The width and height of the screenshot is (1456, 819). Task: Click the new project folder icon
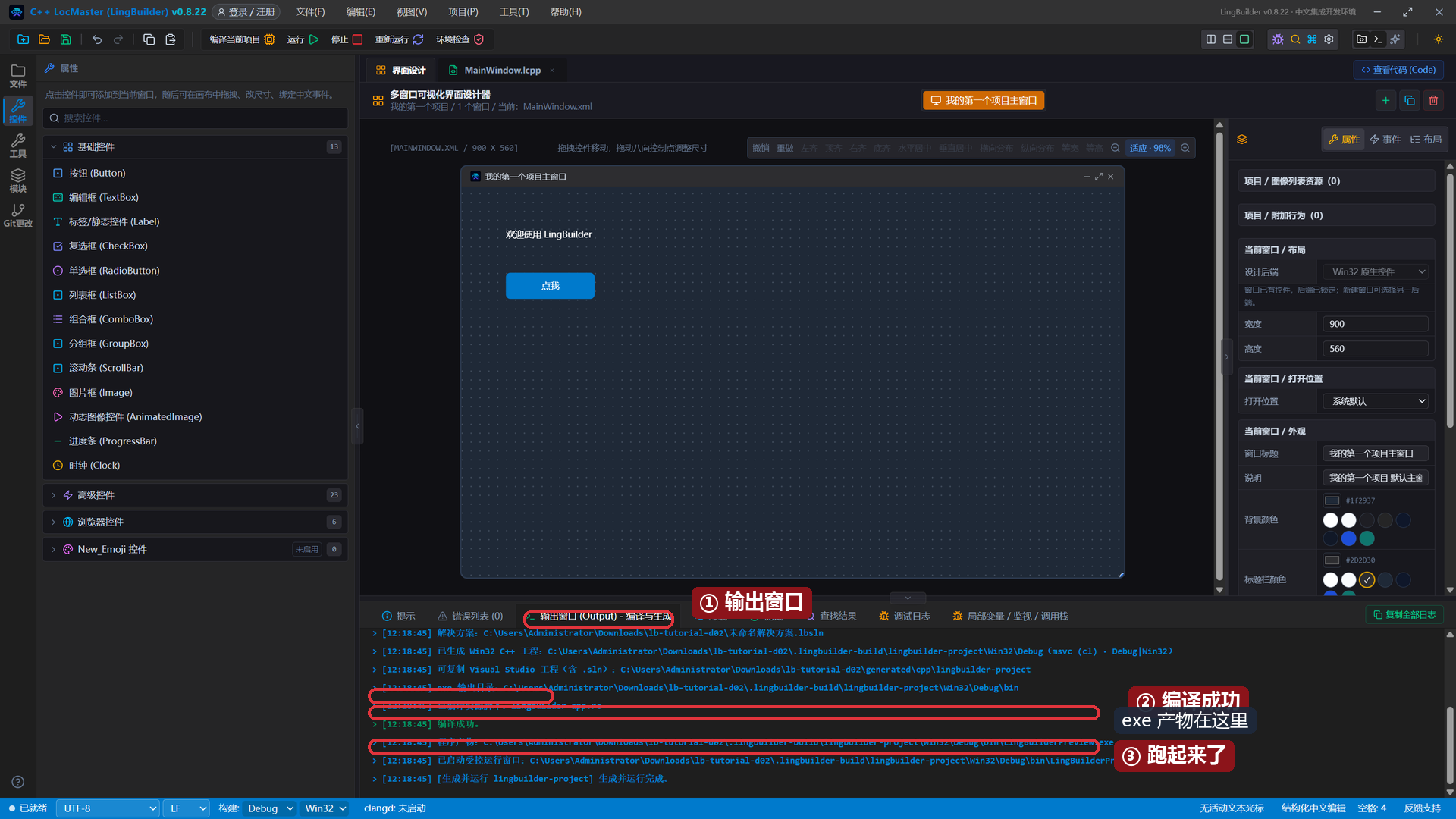pyautogui.click(x=24, y=39)
